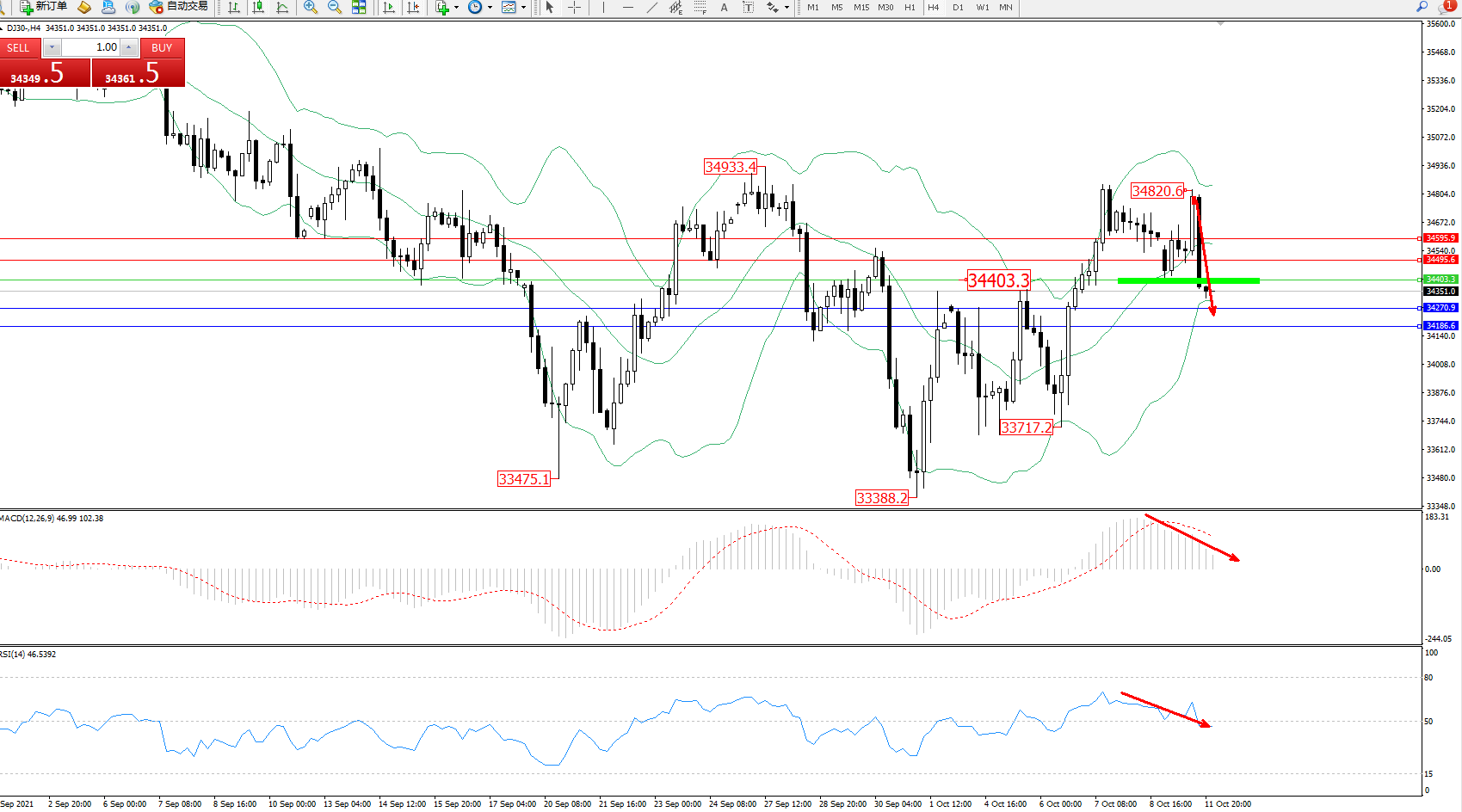Zoom in on the chart
The width and height of the screenshot is (1462, 812).
click(311, 7)
